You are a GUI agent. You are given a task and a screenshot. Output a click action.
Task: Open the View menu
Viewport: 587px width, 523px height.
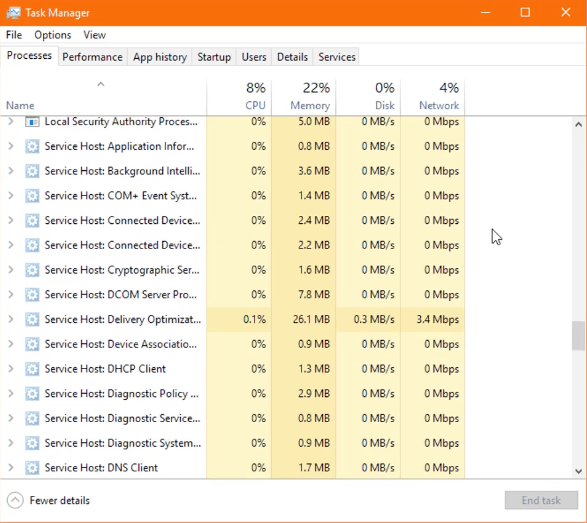point(94,35)
